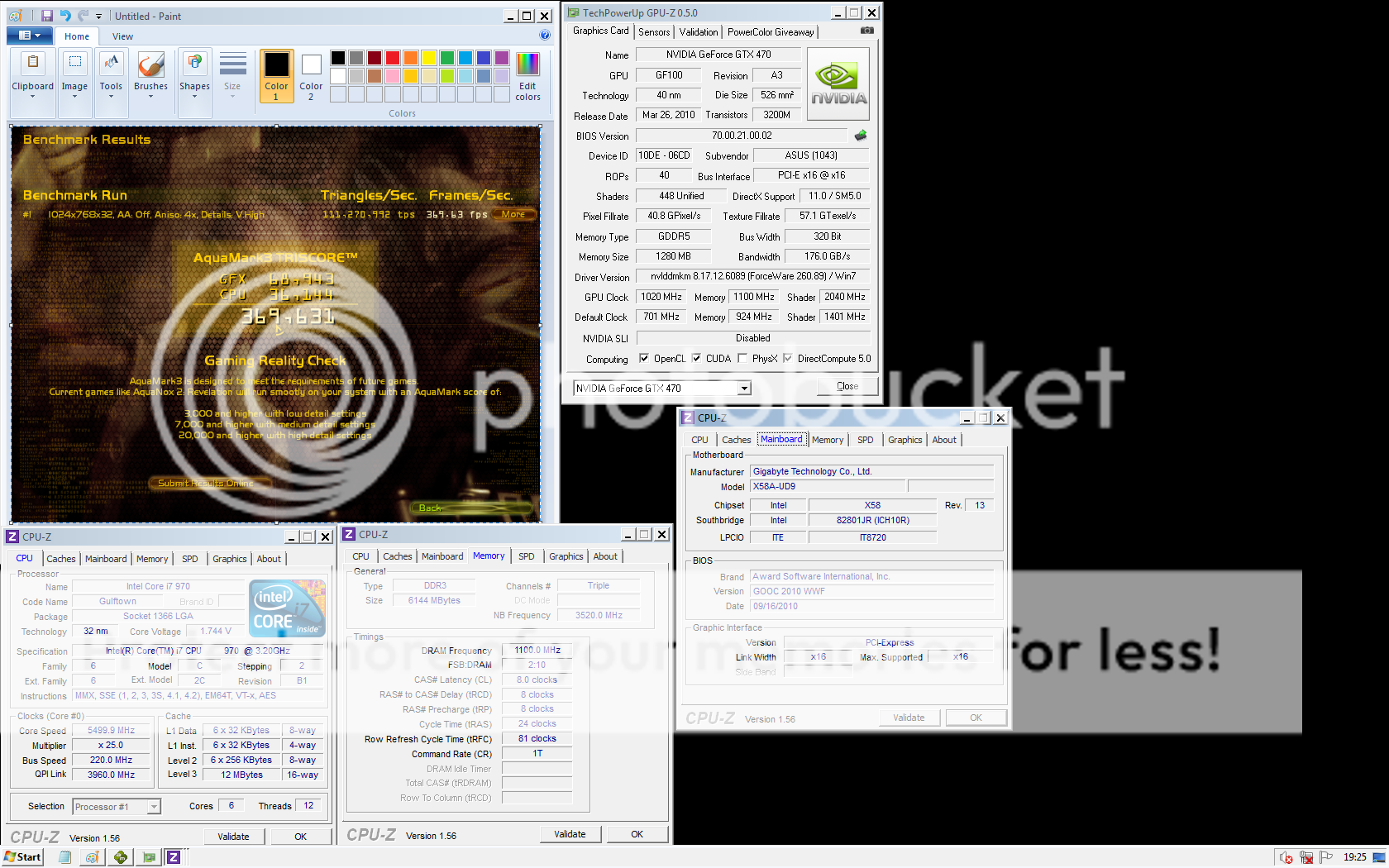Click the purple CPU-Z taskbar button
This screenshot has height=868, width=1389.
pos(174,857)
